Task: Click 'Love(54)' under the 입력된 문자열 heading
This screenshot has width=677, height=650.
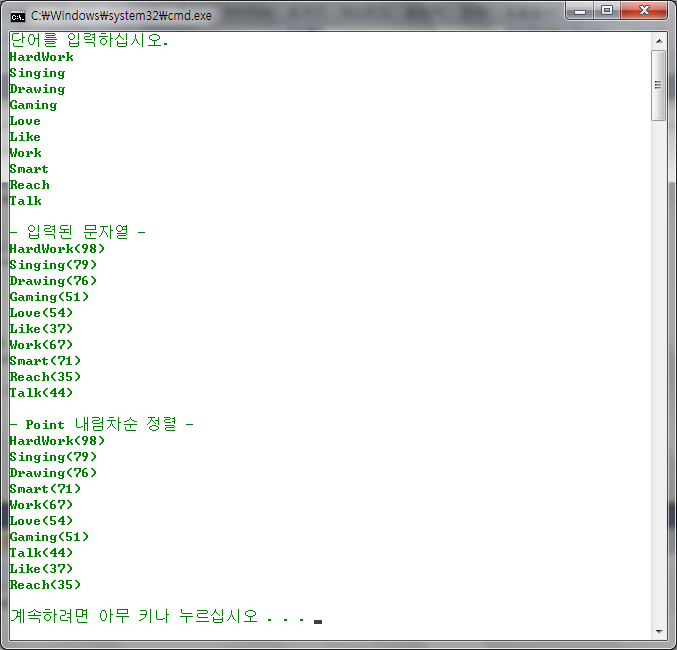Action: pyautogui.click(x=41, y=313)
